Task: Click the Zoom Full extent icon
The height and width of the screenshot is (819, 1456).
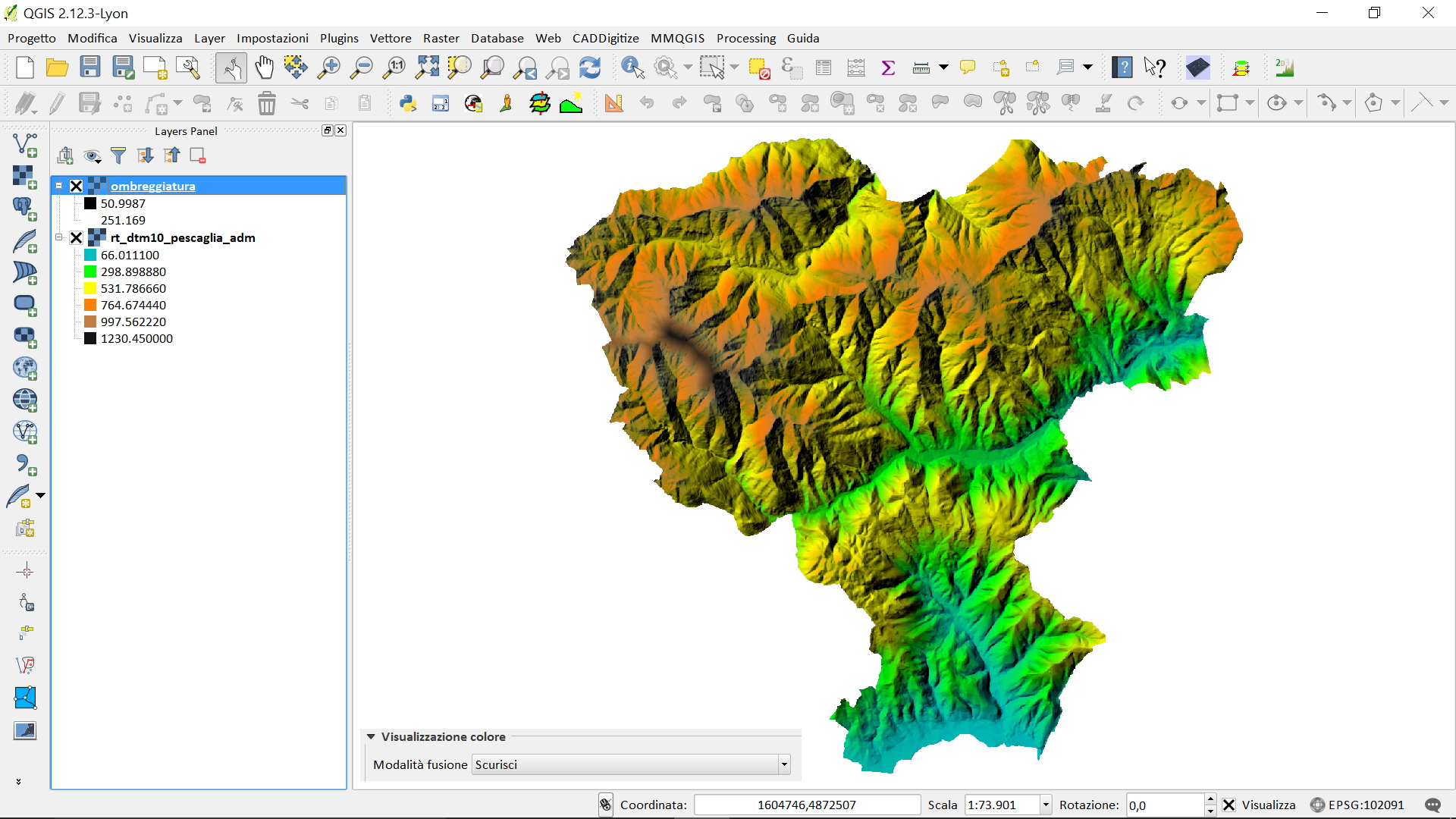Action: point(427,67)
